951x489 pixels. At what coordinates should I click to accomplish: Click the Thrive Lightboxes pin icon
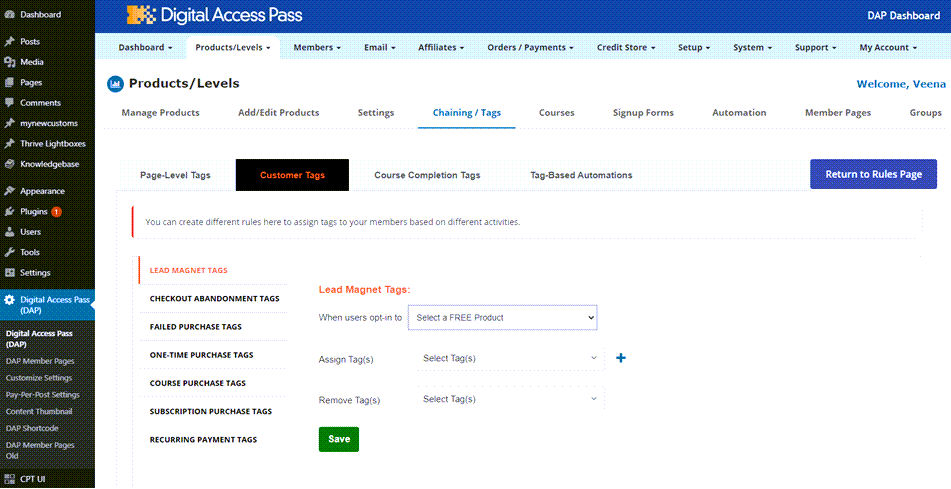pyautogui.click(x=9, y=144)
